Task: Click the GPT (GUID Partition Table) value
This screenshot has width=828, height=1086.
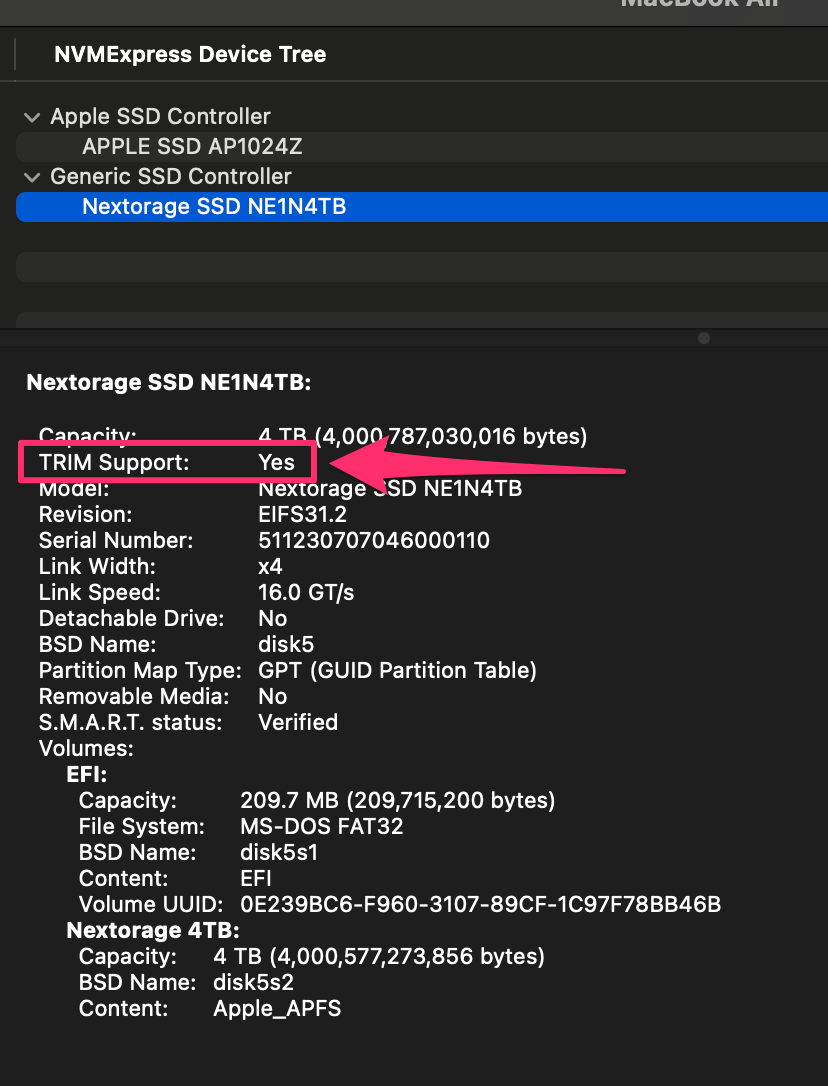Action: click(x=397, y=670)
